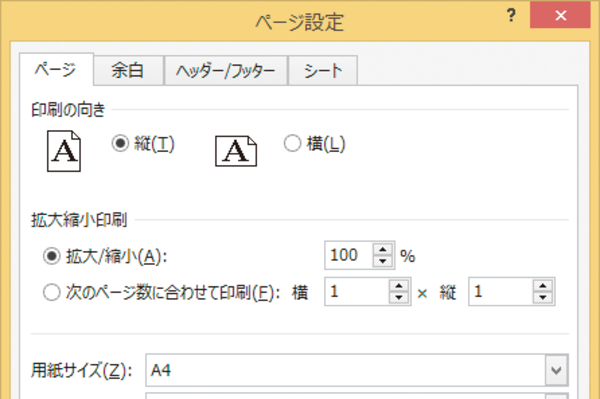Screen dimensions: 600x399
Task: Decrease 横 page count with down arrow
Action: (399, 298)
